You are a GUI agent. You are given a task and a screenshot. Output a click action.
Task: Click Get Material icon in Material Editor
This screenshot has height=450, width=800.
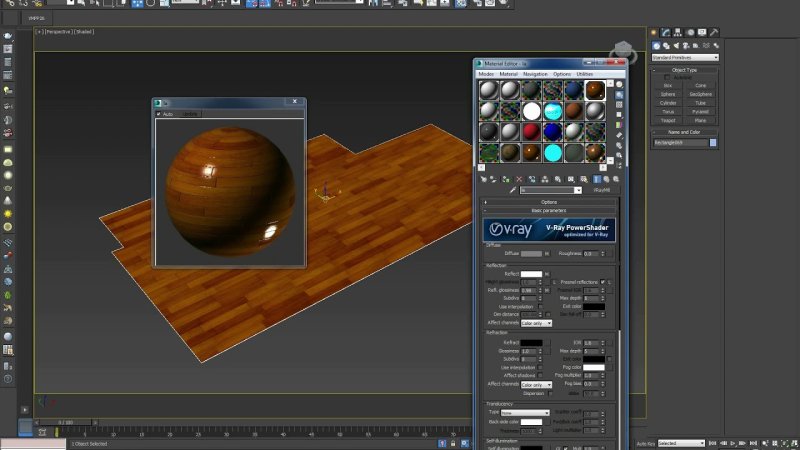(483, 179)
